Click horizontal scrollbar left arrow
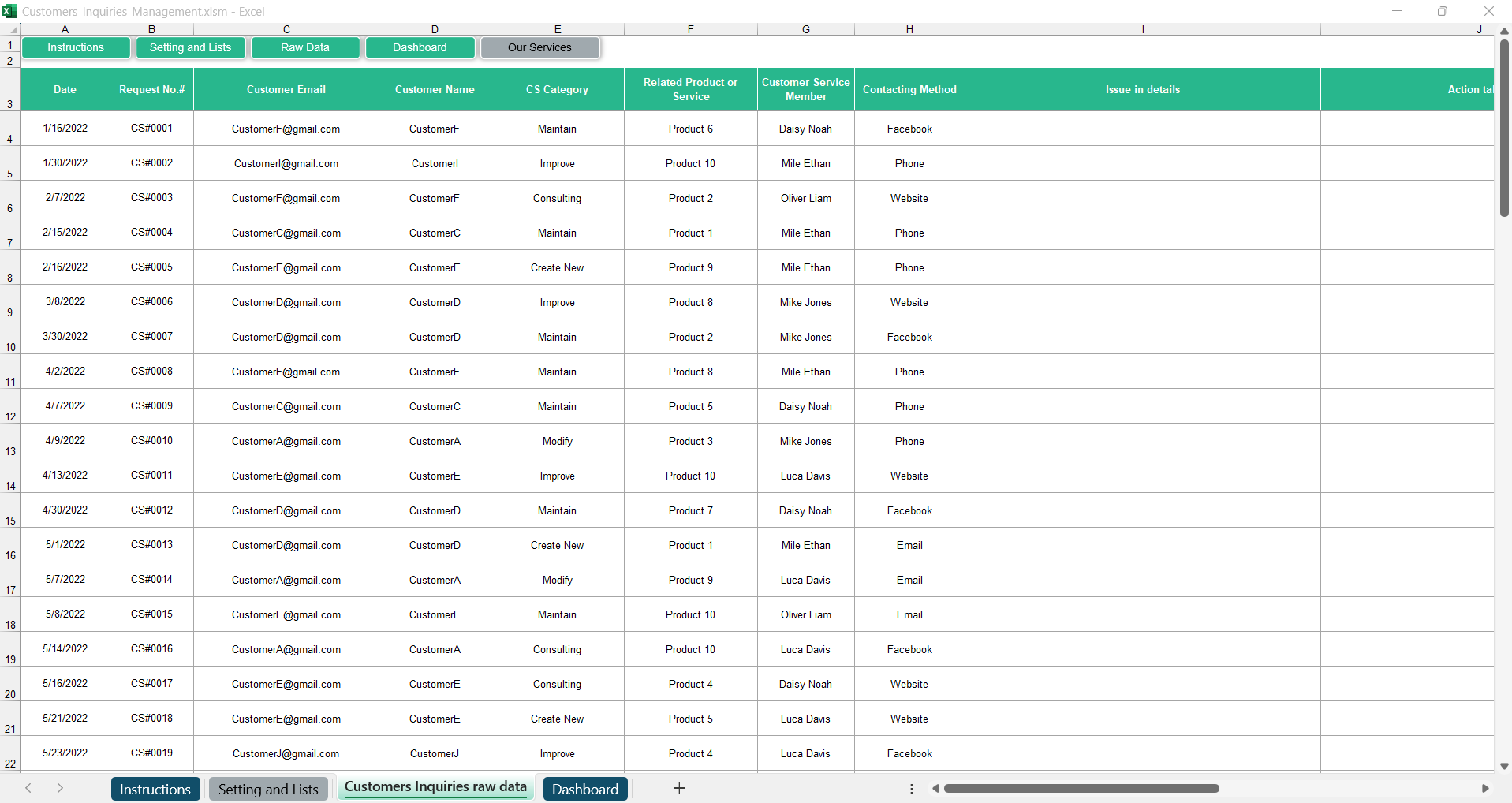The height and width of the screenshot is (803, 1512). (935, 789)
